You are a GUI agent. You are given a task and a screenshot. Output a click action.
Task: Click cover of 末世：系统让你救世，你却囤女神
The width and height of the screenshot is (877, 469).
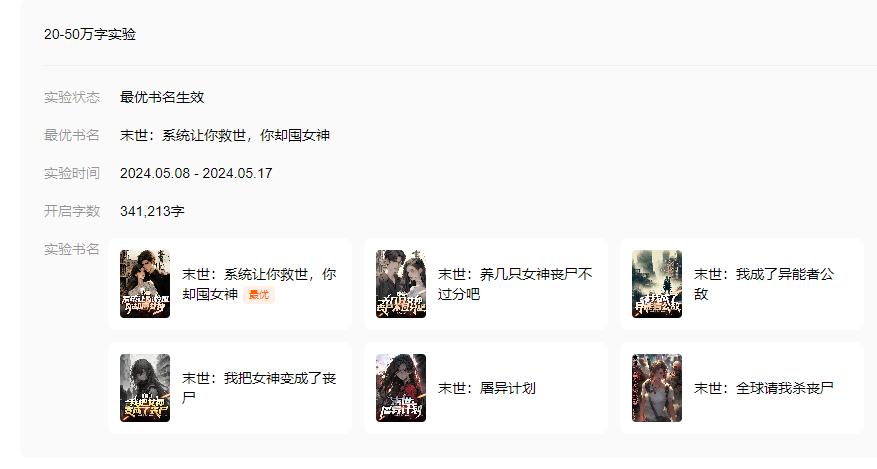point(145,284)
